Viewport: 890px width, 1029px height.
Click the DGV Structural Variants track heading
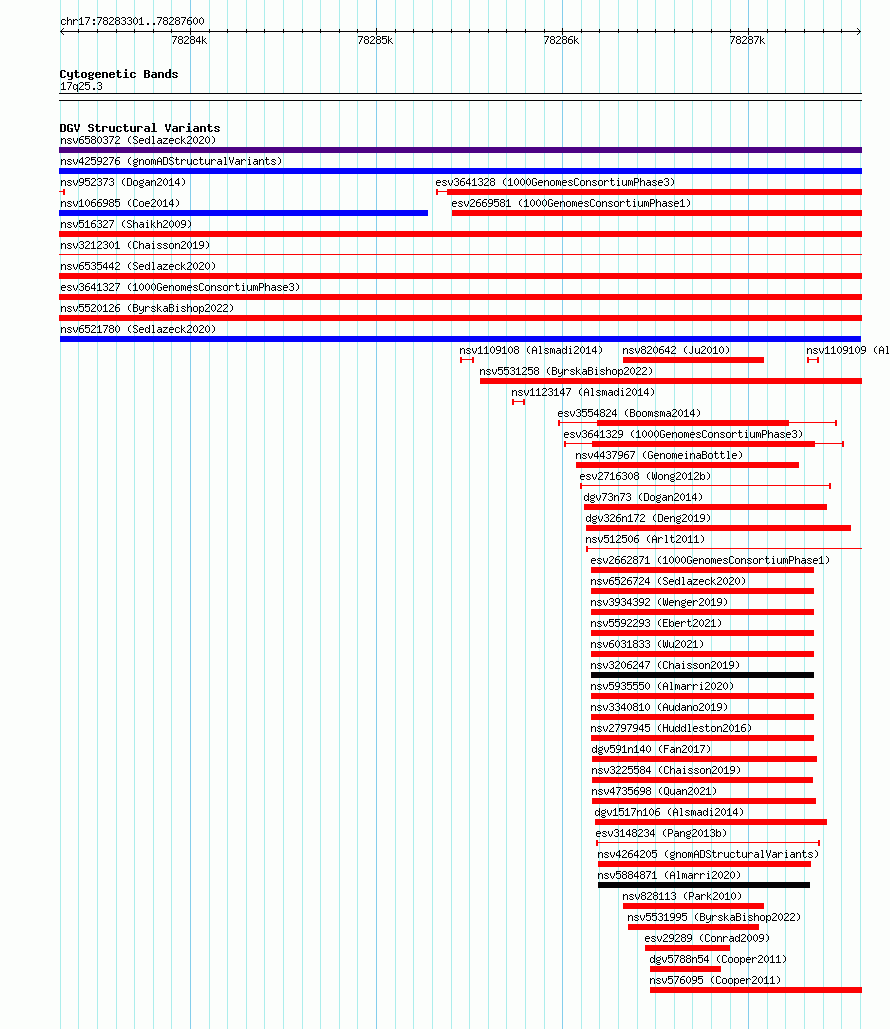click(x=140, y=128)
